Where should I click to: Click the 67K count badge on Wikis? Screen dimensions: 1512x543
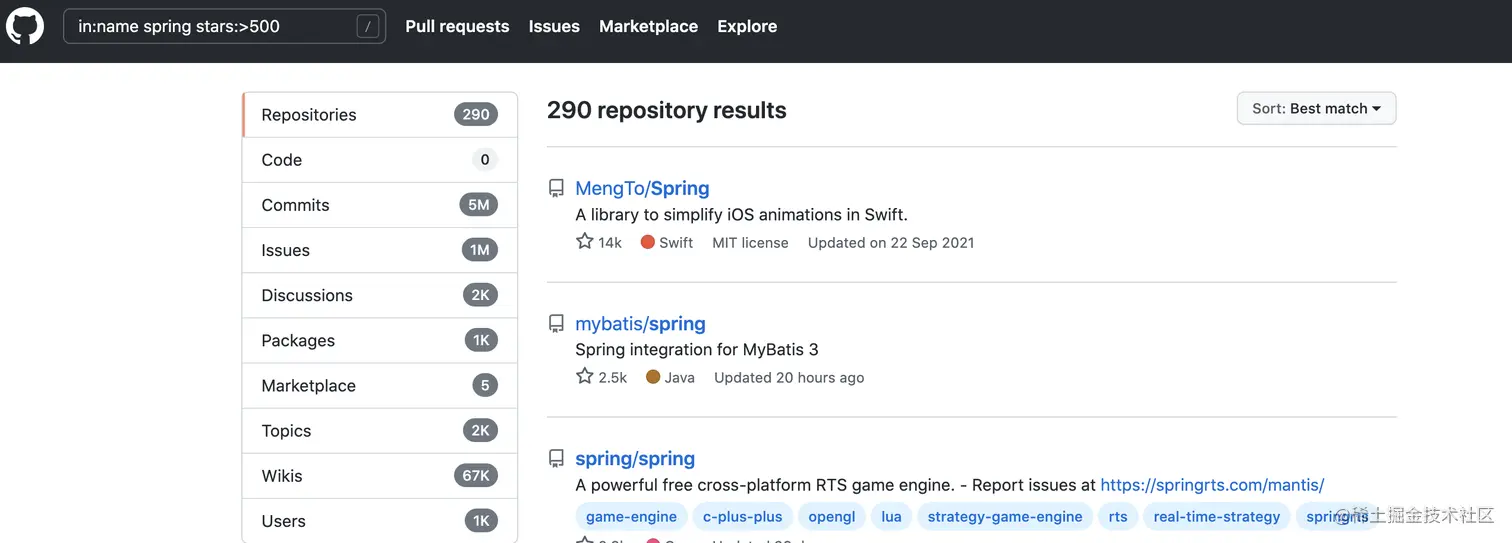tap(476, 475)
